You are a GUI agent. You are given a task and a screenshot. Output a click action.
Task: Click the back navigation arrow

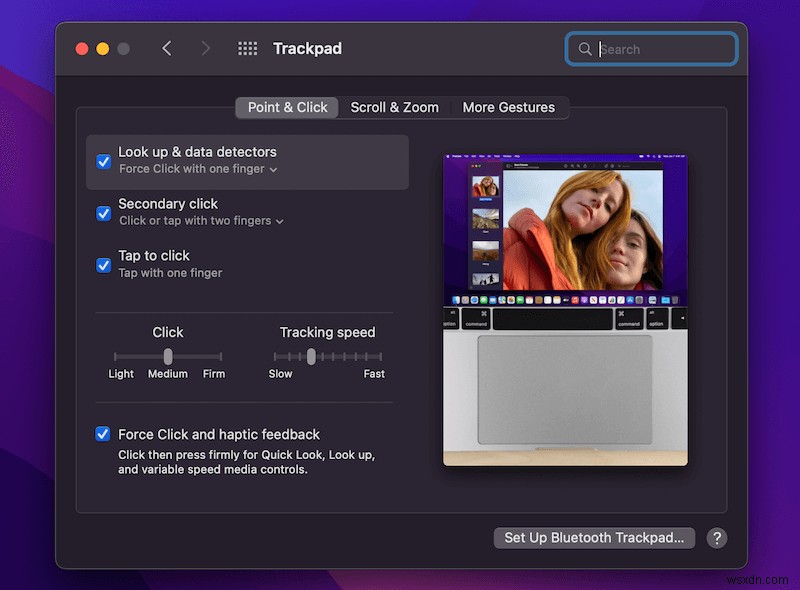point(167,49)
